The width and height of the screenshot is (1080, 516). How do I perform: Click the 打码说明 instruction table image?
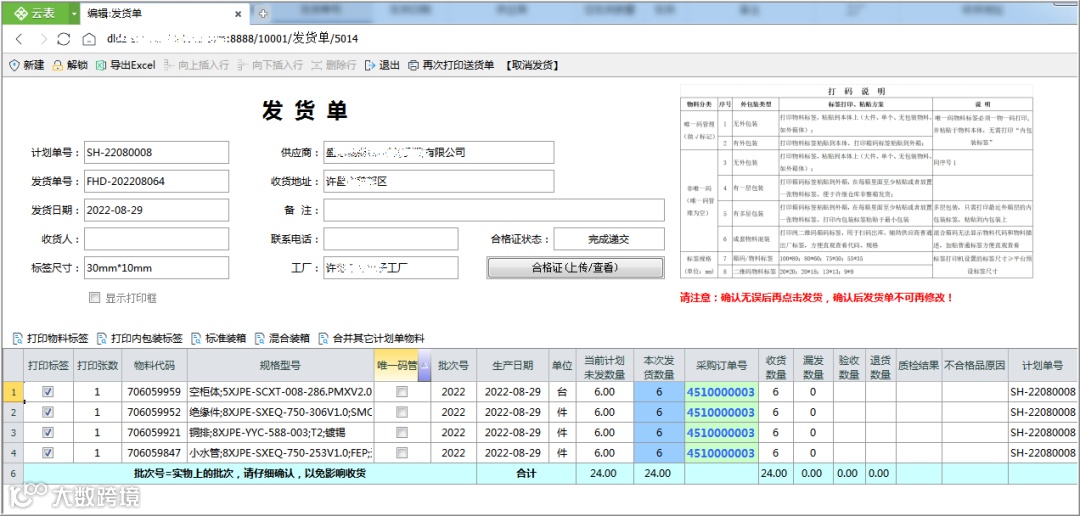tap(856, 181)
